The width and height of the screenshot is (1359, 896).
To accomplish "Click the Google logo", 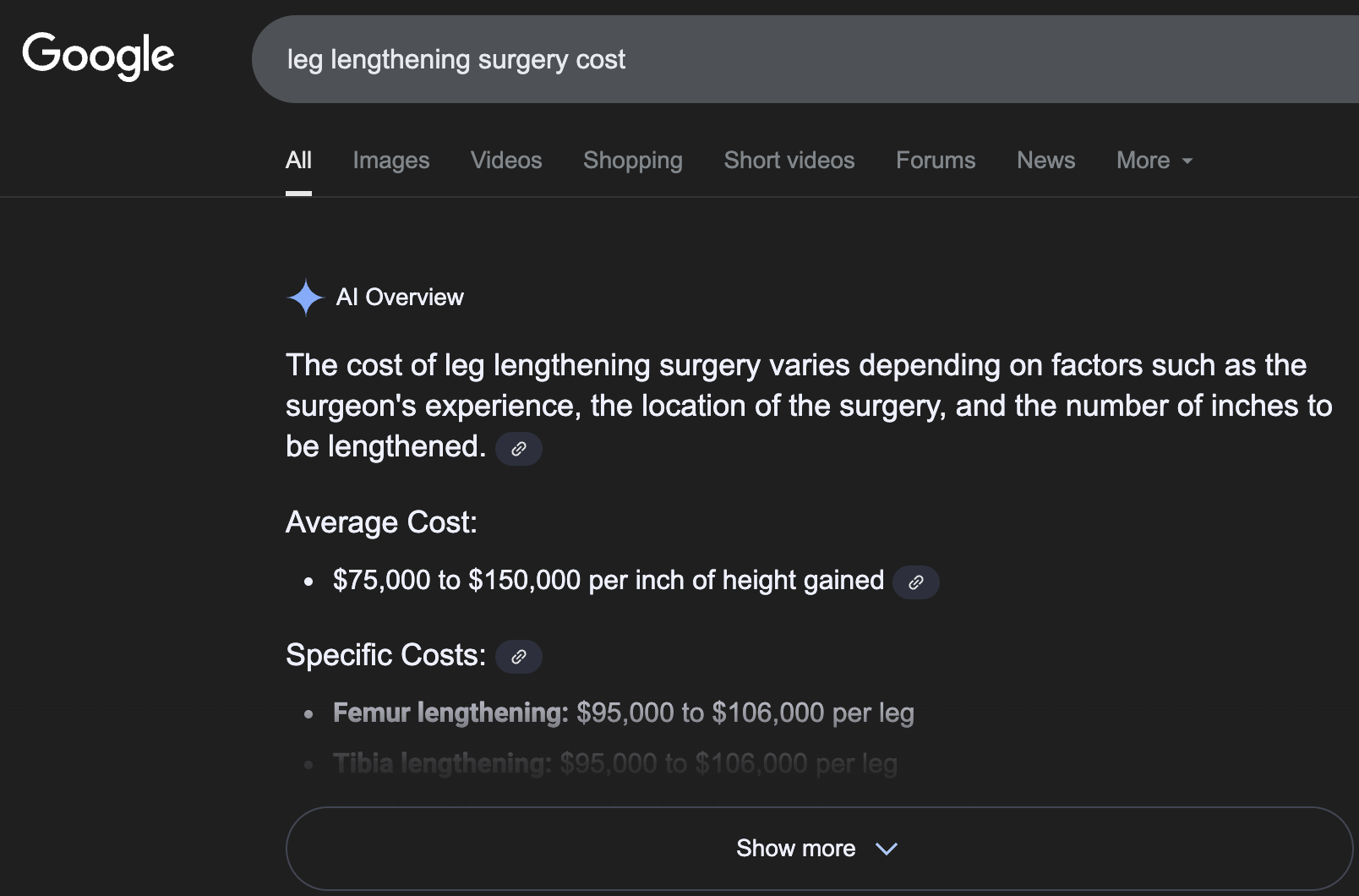I will coord(98,56).
